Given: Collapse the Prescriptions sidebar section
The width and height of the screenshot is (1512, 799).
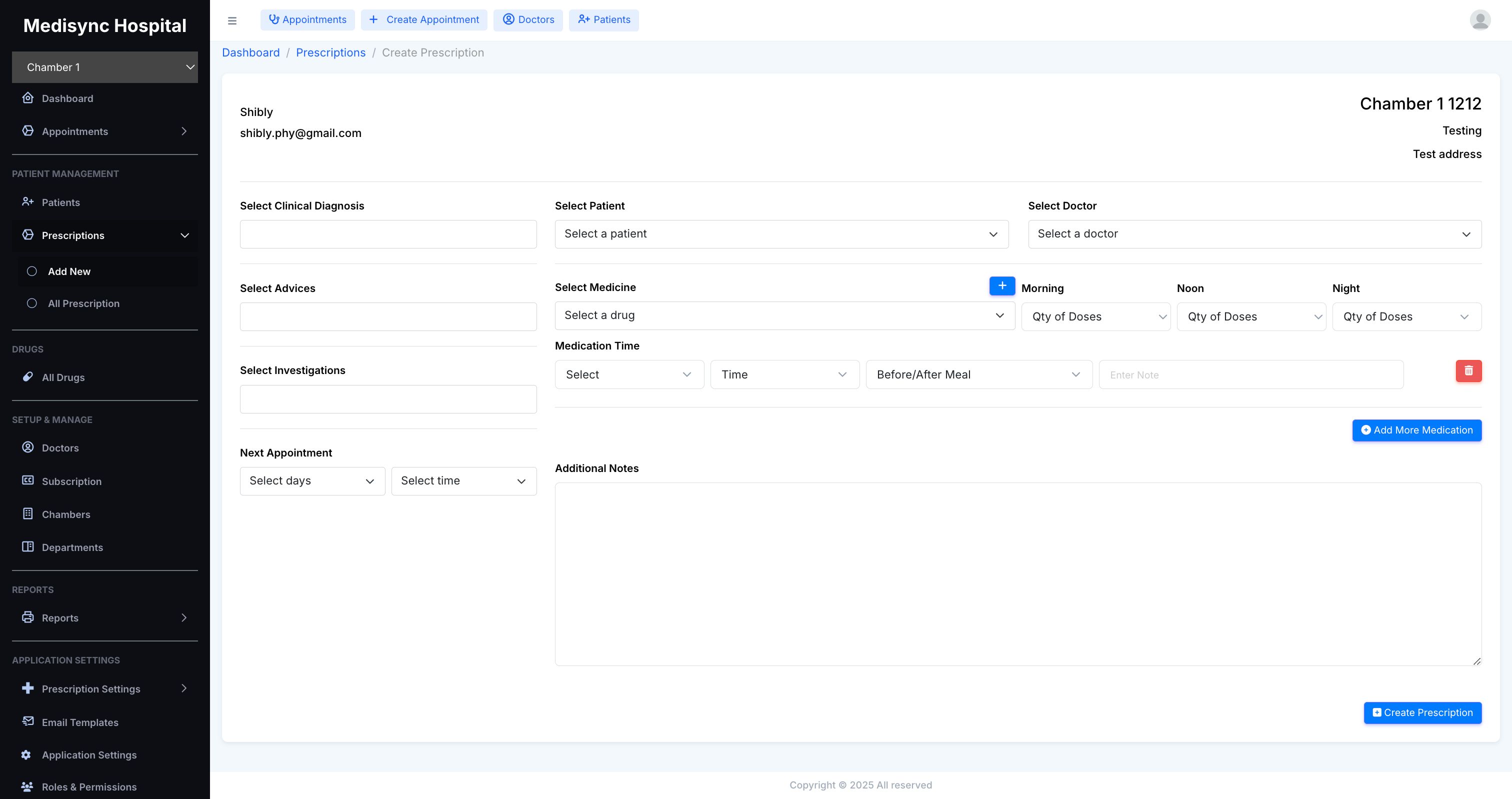Looking at the screenshot, I should (x=184, y=235).
